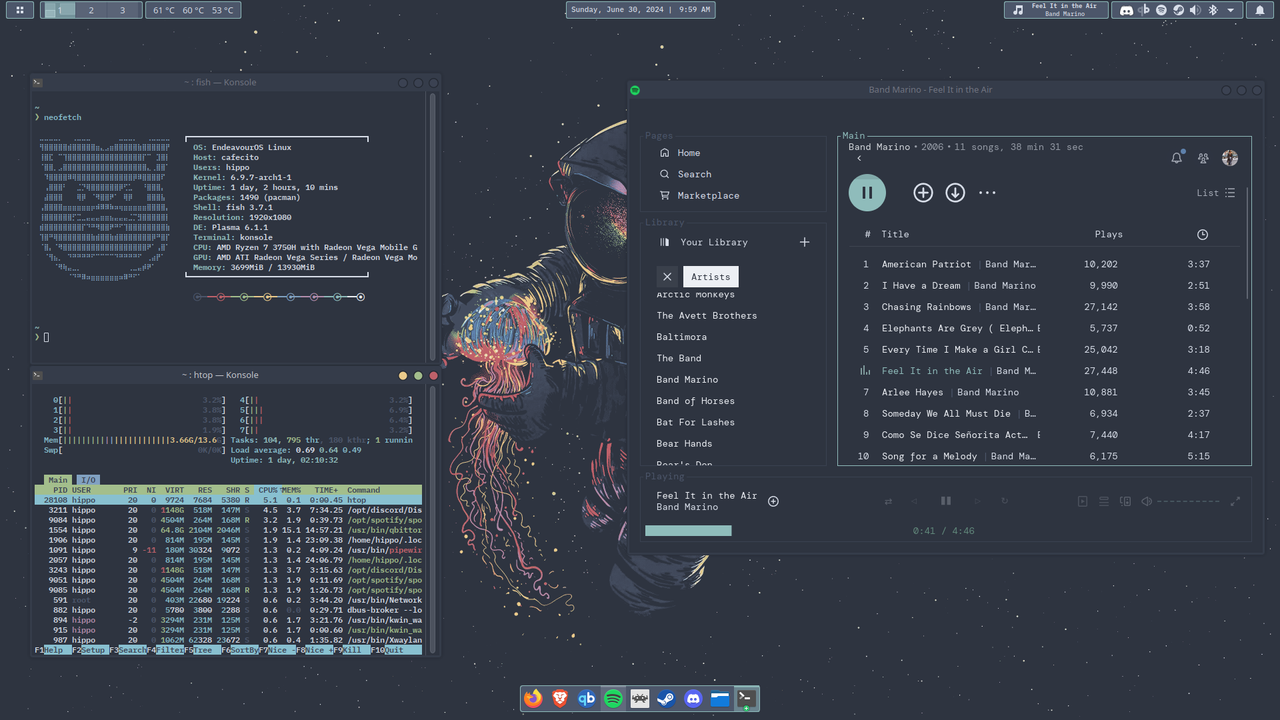Toggle shuffle in Spotify player
The image size is (1280, 720).
(x=888, y=501)
